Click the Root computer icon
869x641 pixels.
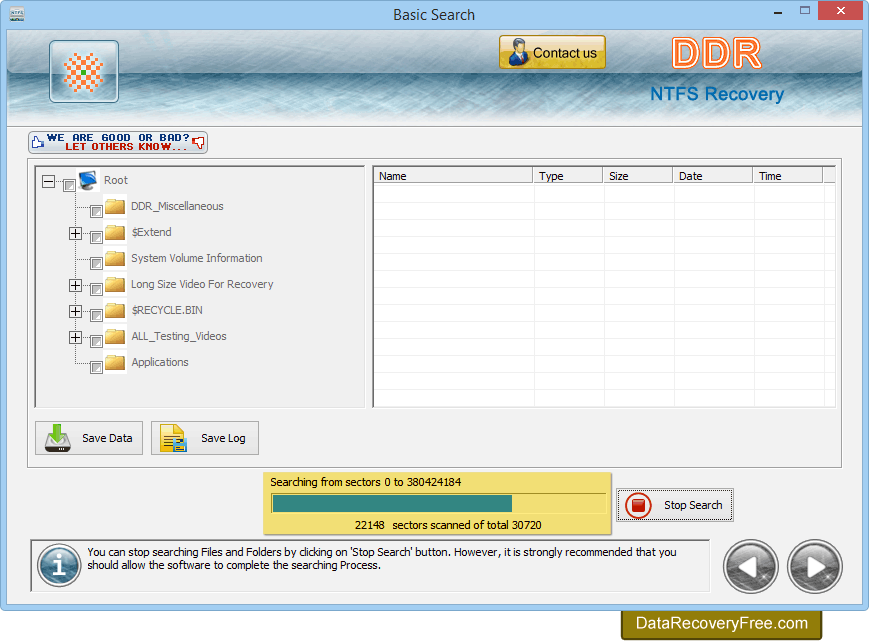[88, 180]
